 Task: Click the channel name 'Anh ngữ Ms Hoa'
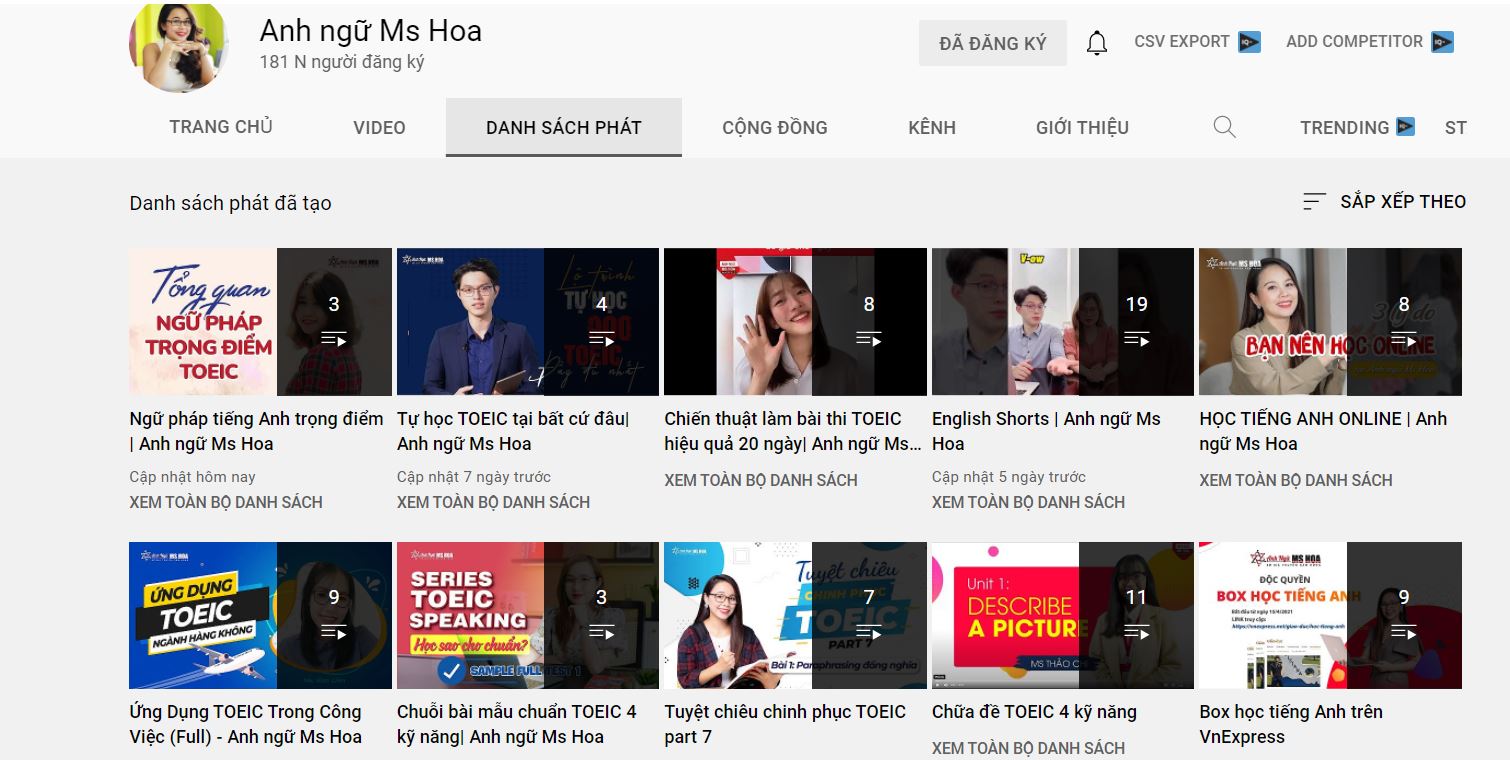pyautogui.click(x=370, y=31)
